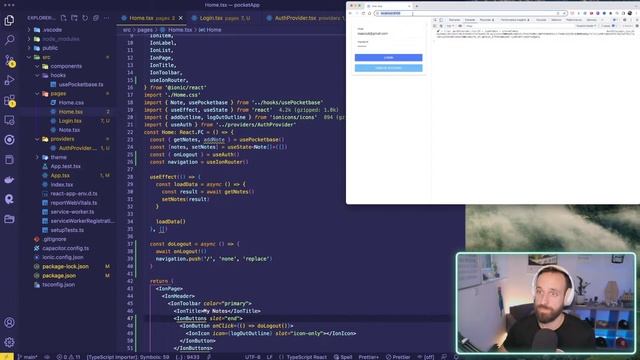Collapse all folders in Explorer

coord(96,18)
